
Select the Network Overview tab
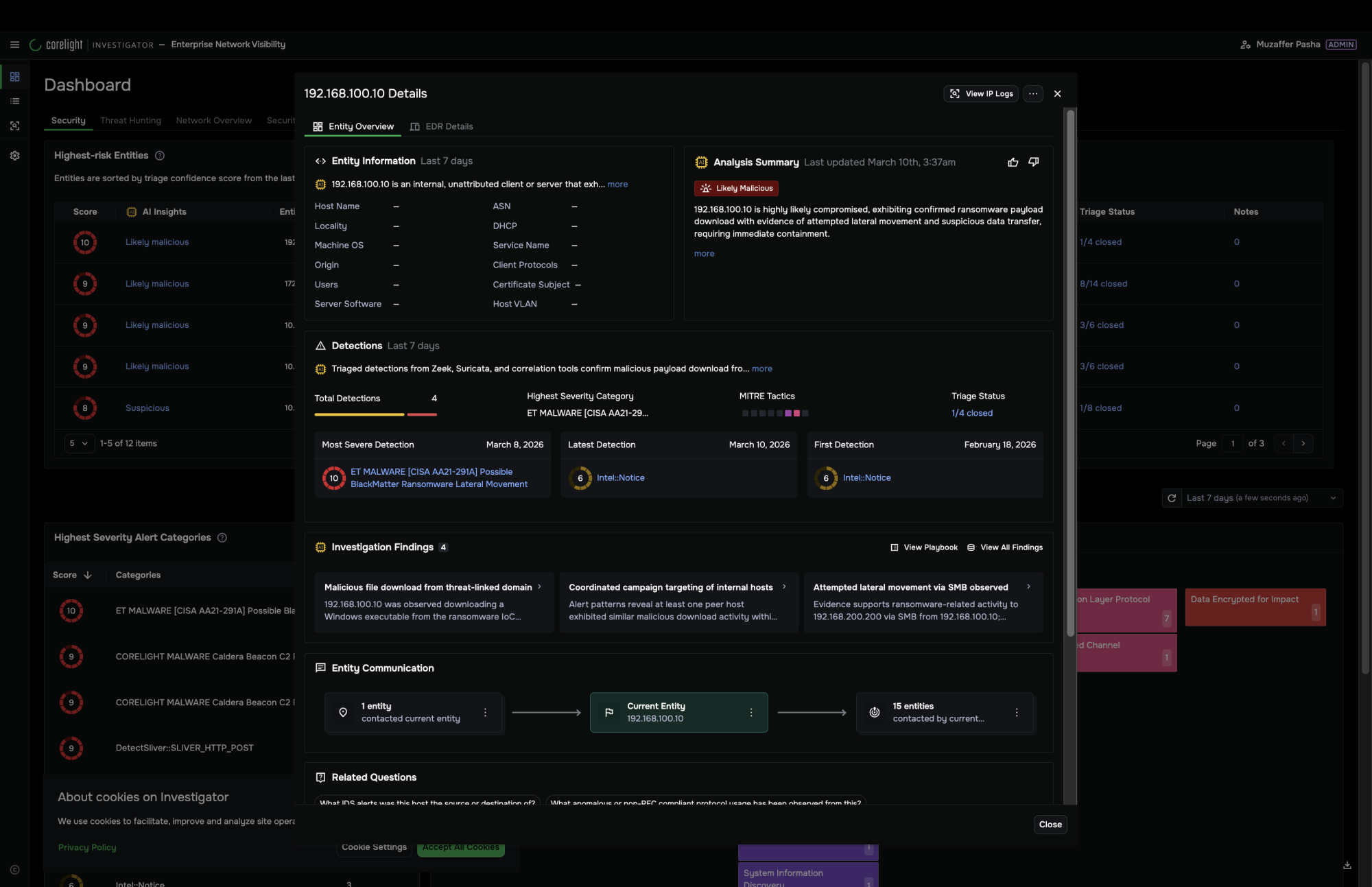pyautogui.click(x=214, y=121)
